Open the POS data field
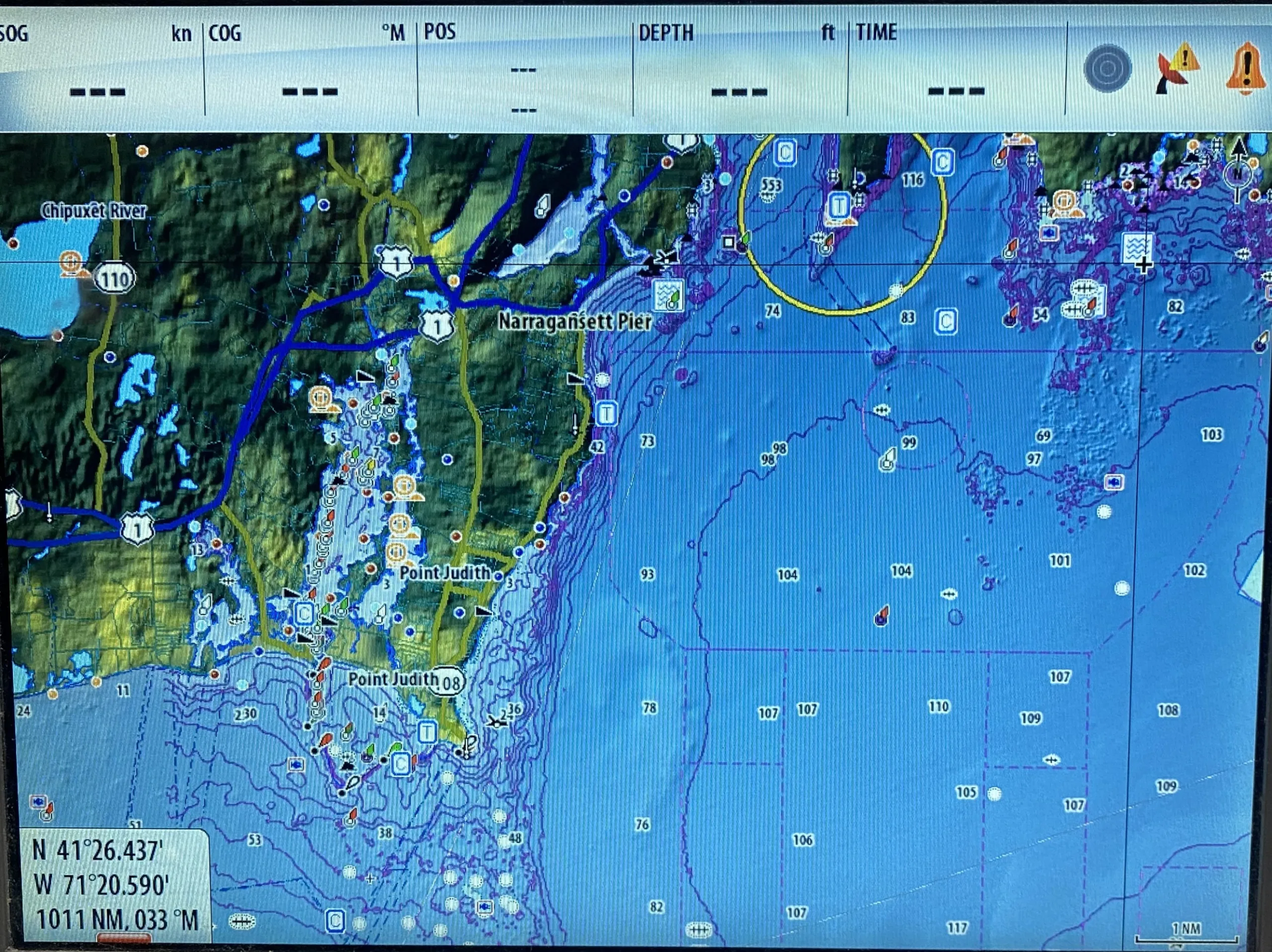1272x952 pixels. 524,68
